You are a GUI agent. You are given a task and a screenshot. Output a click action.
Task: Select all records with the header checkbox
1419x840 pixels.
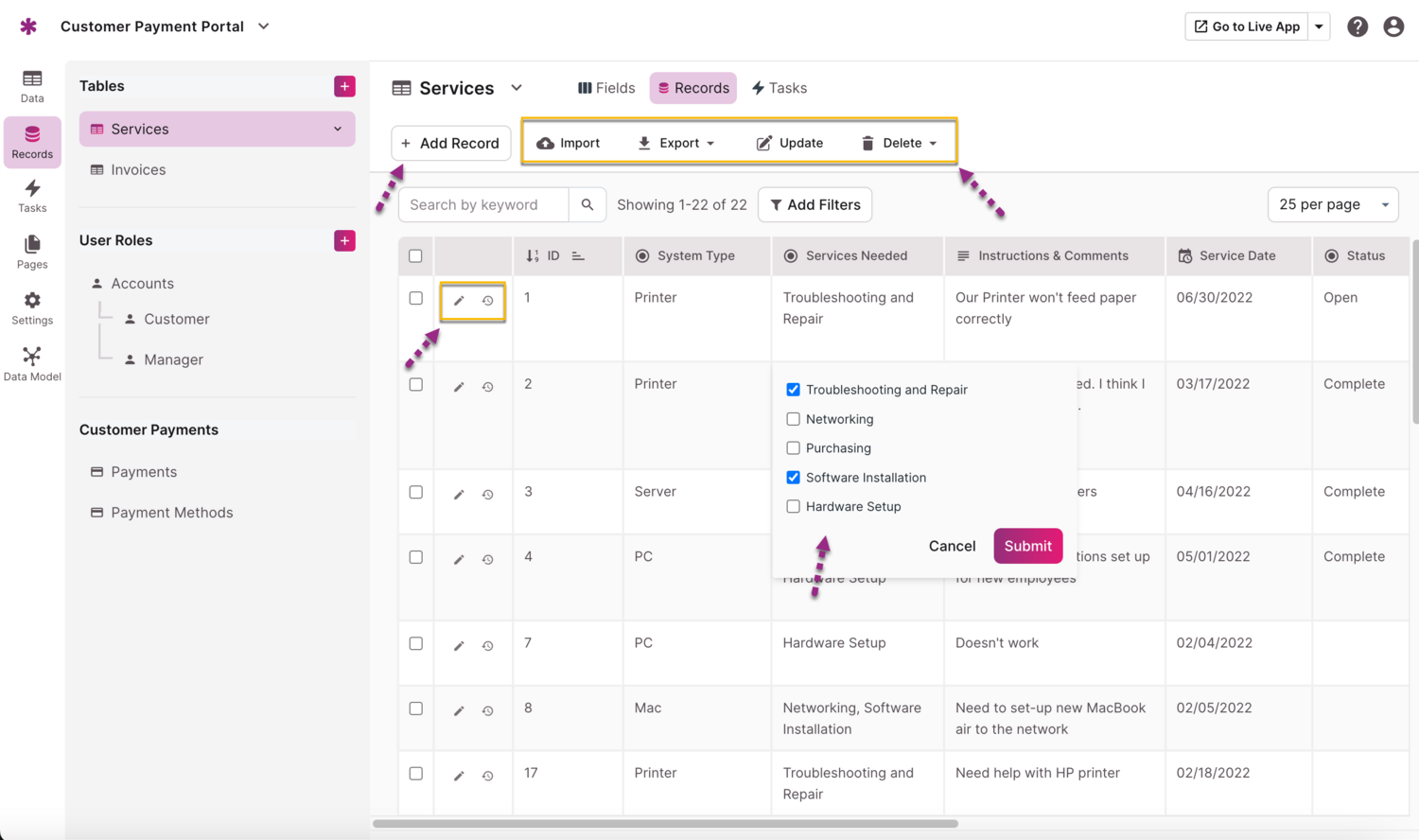pyautogui.click(x=414, y=255)
